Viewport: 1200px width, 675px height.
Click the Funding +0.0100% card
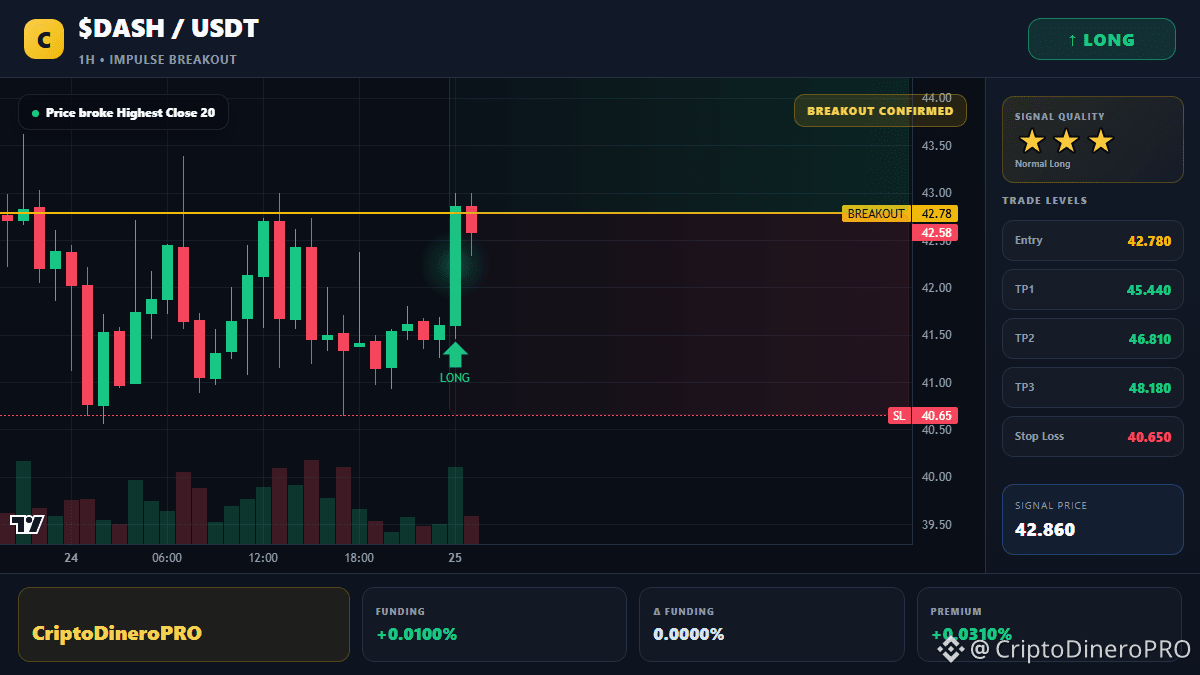tap(494, 625)
